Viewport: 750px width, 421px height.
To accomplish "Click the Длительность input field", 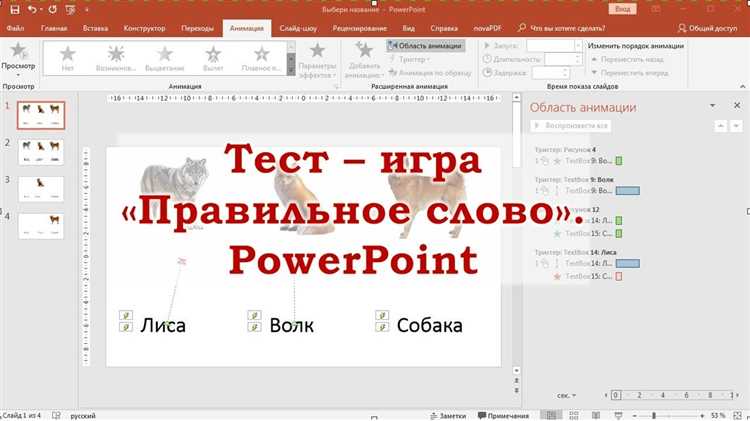I will 563,59.
